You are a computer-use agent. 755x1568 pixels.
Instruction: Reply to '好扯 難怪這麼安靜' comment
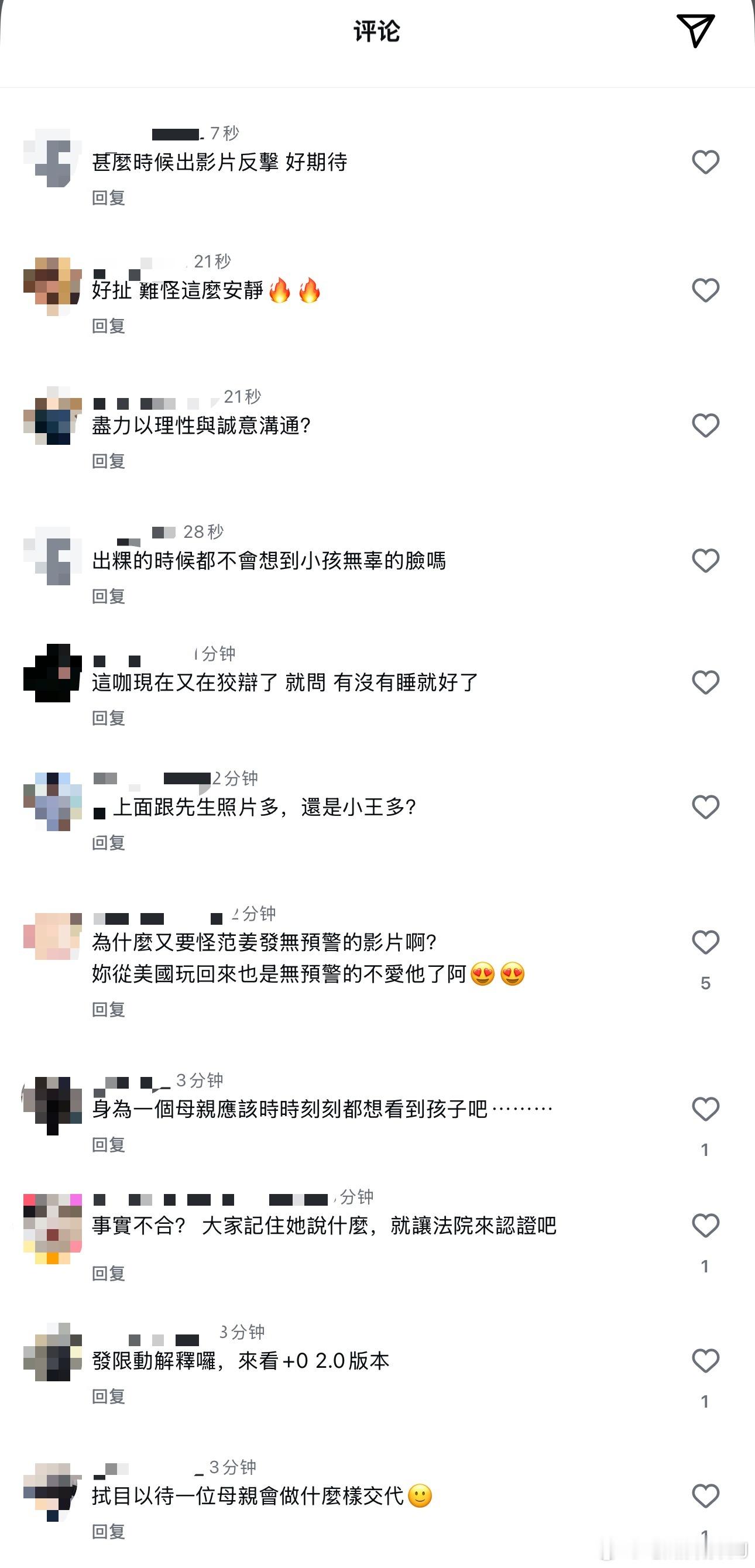point(108,326)
